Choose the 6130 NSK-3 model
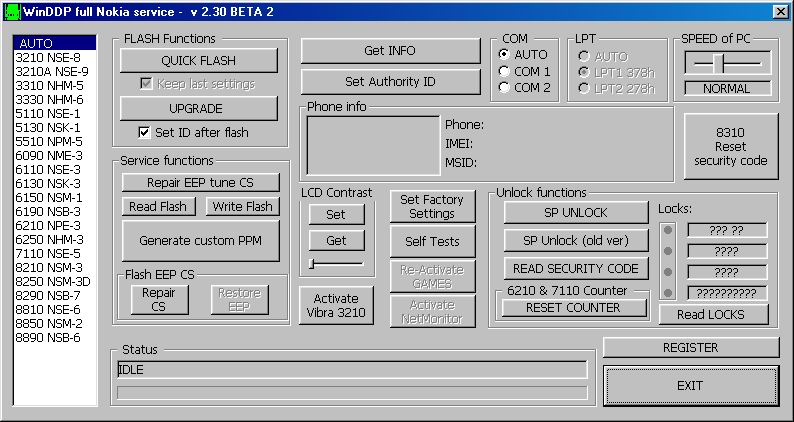Viewport: 794px width, 422px height. 55,183
